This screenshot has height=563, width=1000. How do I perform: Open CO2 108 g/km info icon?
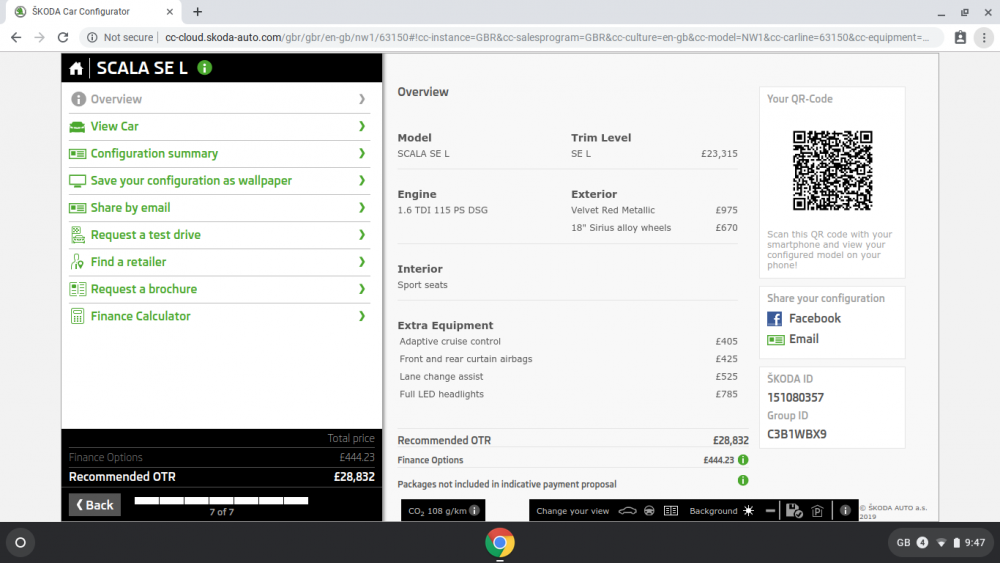coord(474,510)
